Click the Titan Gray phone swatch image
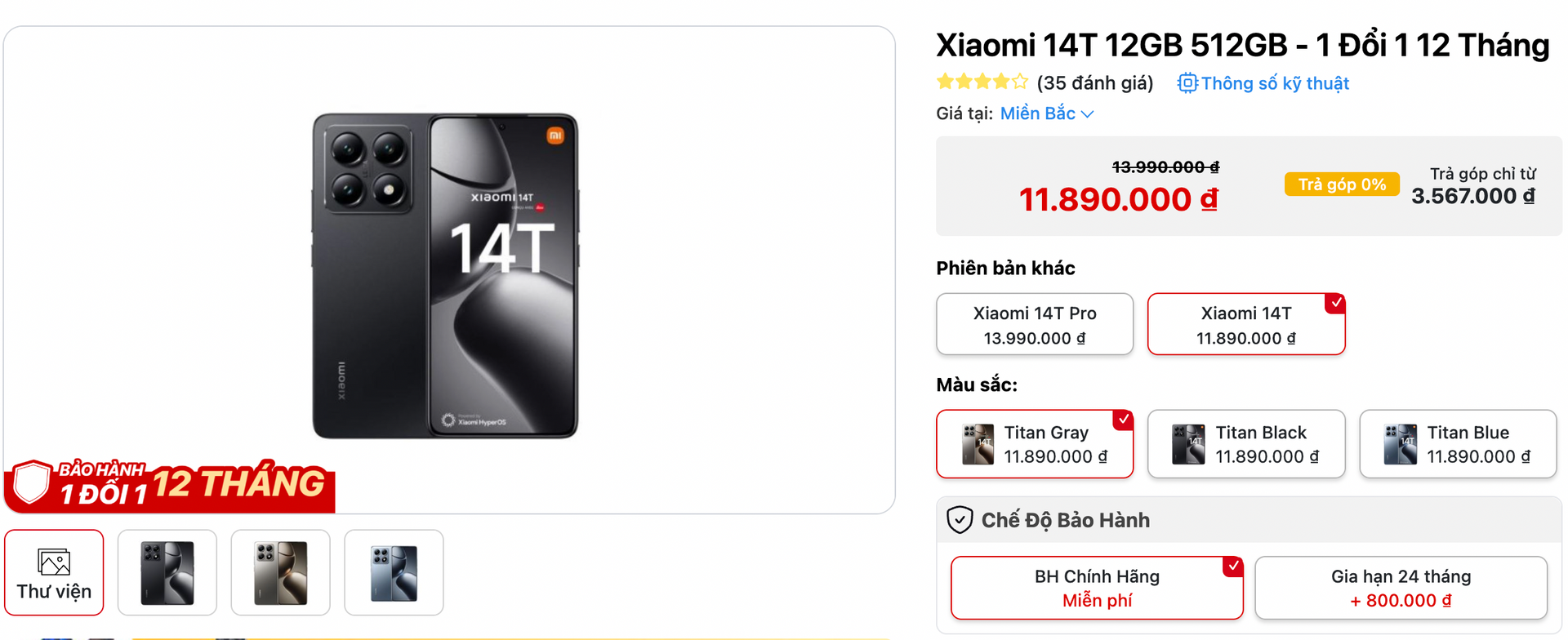 [978, 444]
